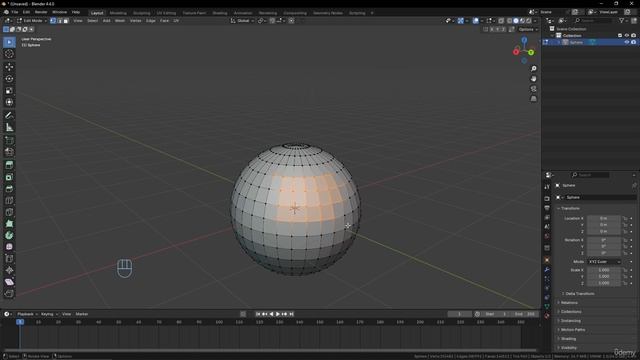Switch to the Layout workspace tab
The image size is (640, 360).
(97, 13)
